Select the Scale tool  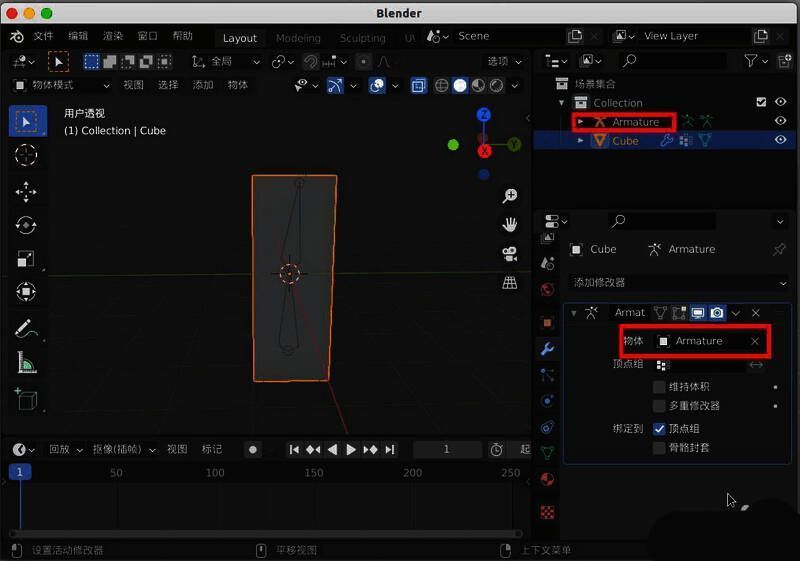(x=27, y=259)
